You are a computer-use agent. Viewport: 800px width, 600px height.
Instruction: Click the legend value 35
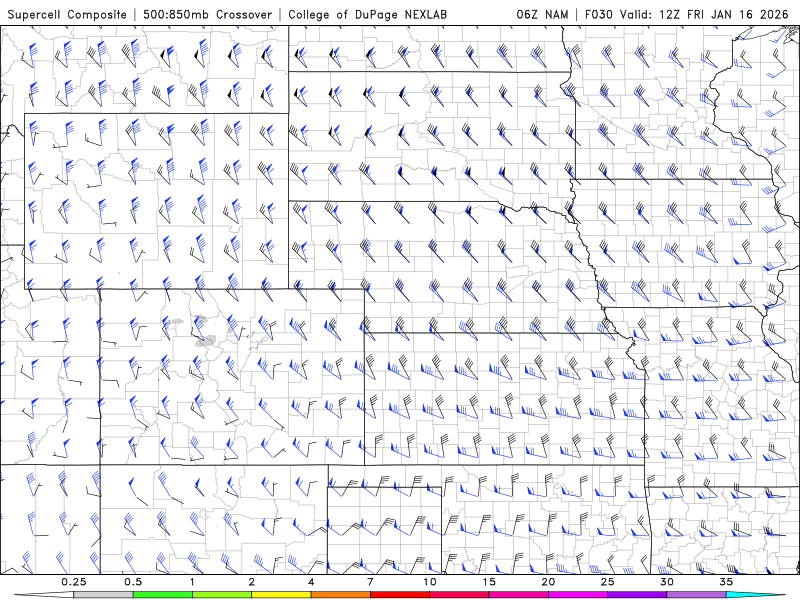726,582
